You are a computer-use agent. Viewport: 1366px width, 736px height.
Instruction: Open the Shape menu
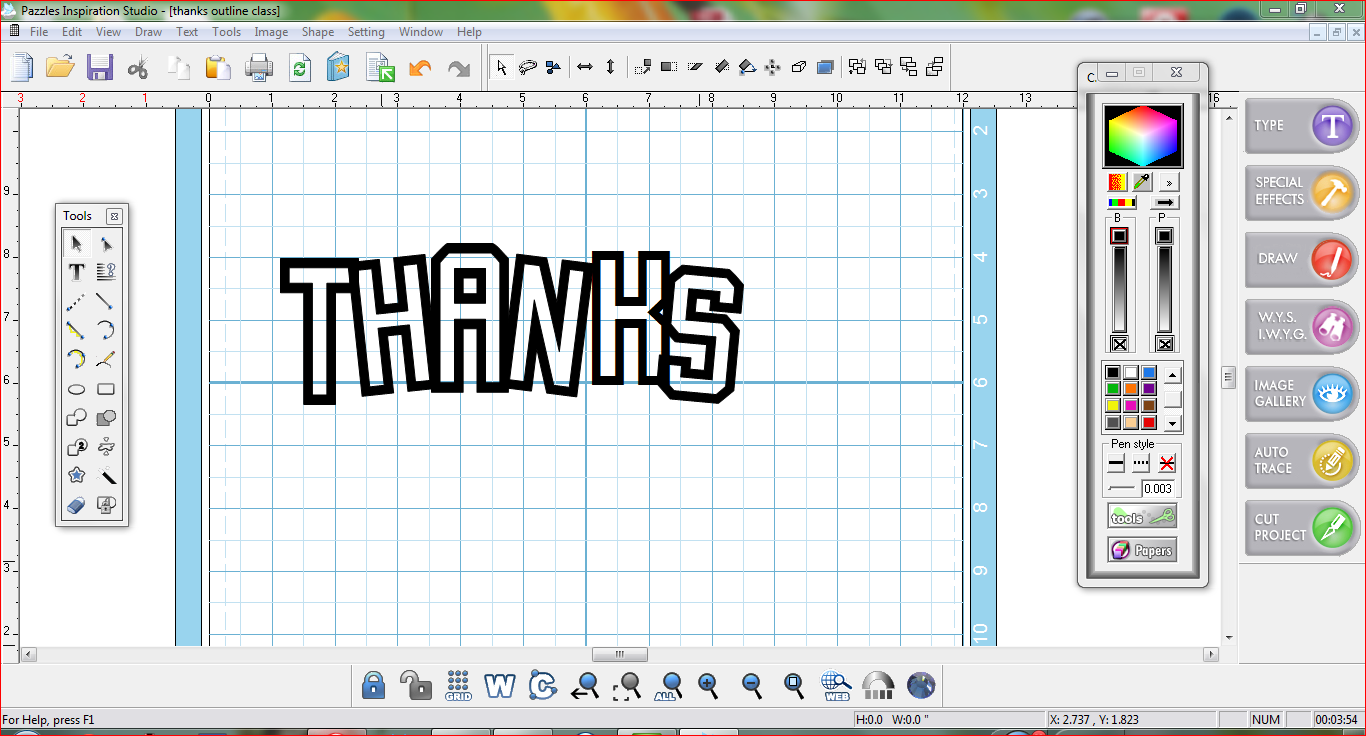pyautogui.click(x=318, y=32)
